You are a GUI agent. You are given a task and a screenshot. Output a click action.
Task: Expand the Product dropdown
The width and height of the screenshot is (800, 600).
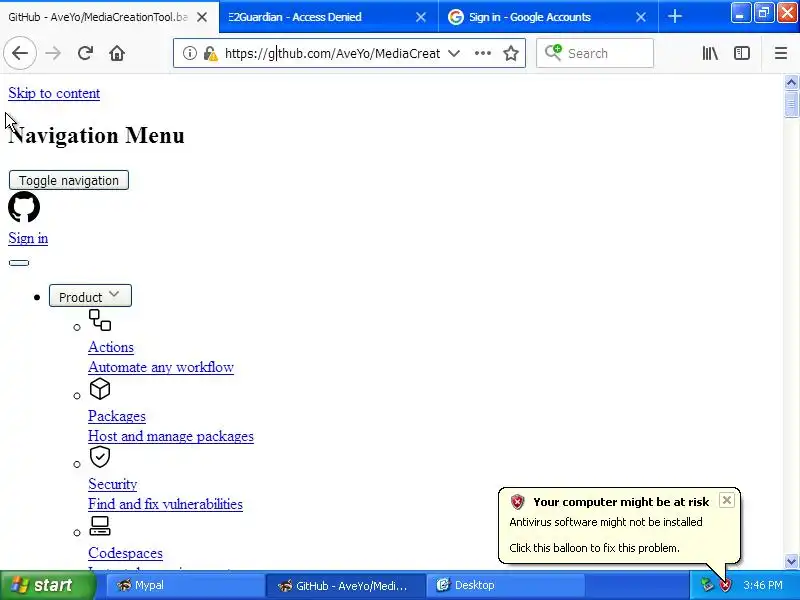coord(90,296)
